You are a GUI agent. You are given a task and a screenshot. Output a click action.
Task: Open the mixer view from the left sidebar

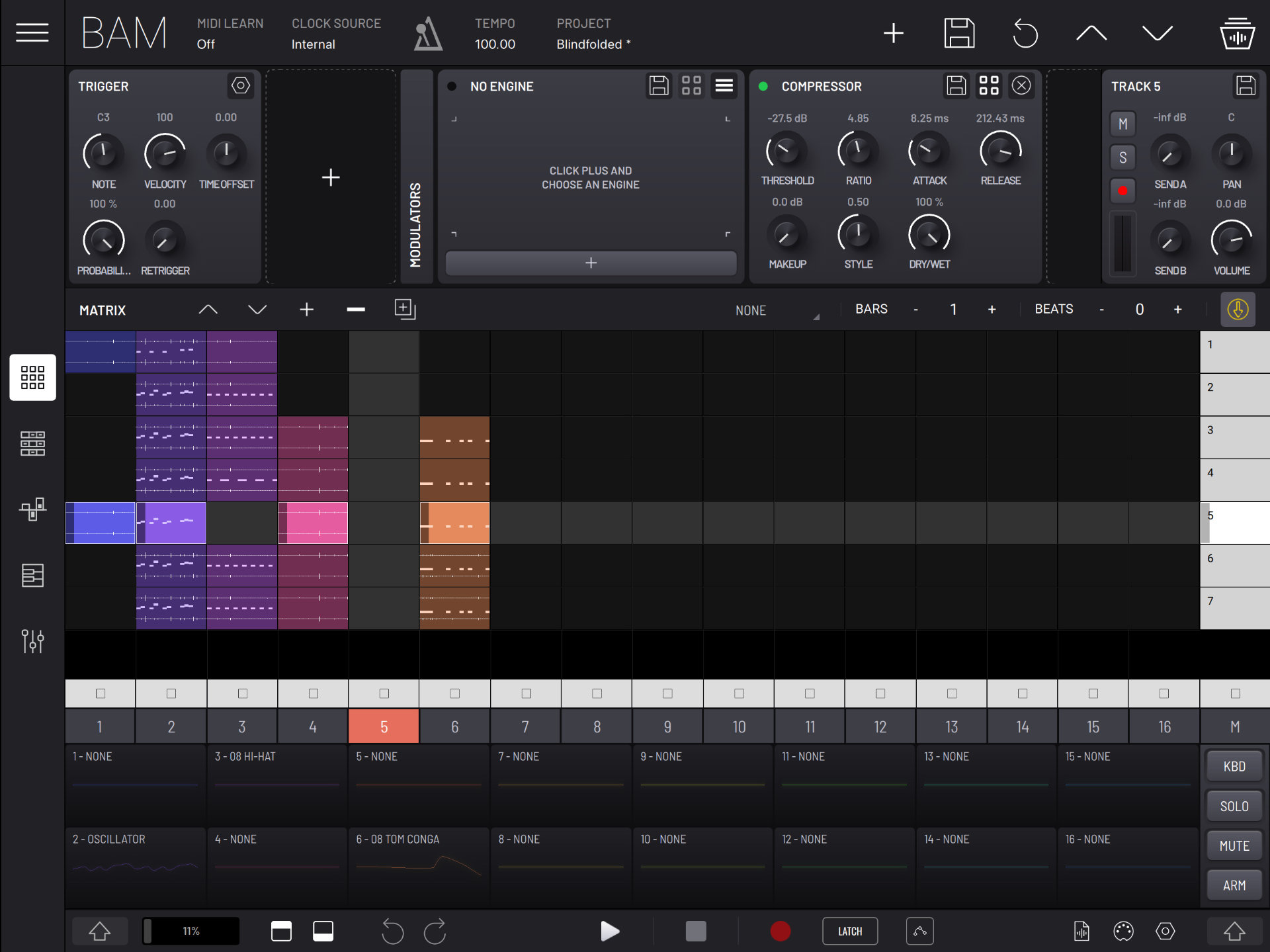(x=32, y=640)
